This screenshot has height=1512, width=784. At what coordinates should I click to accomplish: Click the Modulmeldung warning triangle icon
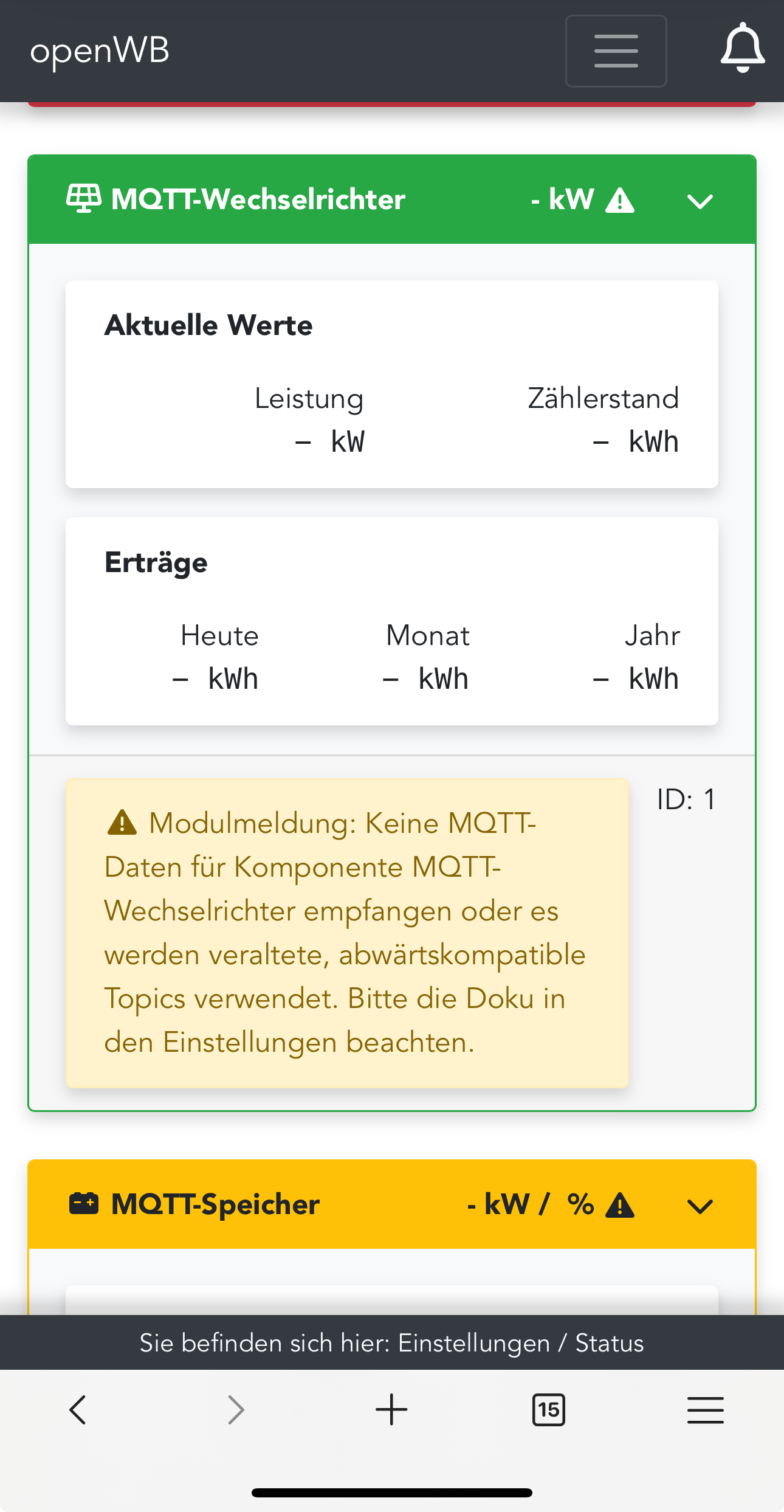coord(122,823)
